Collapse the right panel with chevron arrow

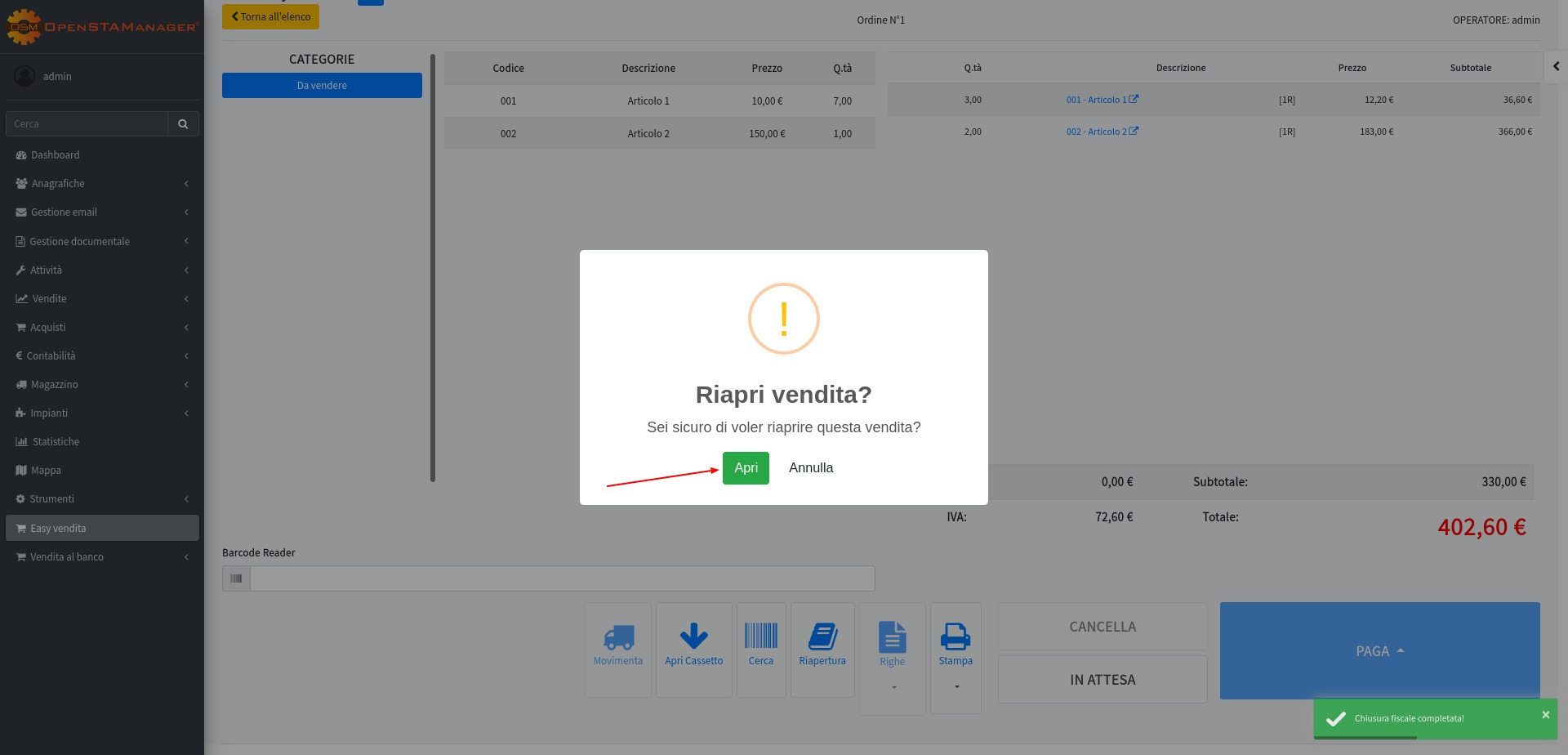(x=1556, y=67)
